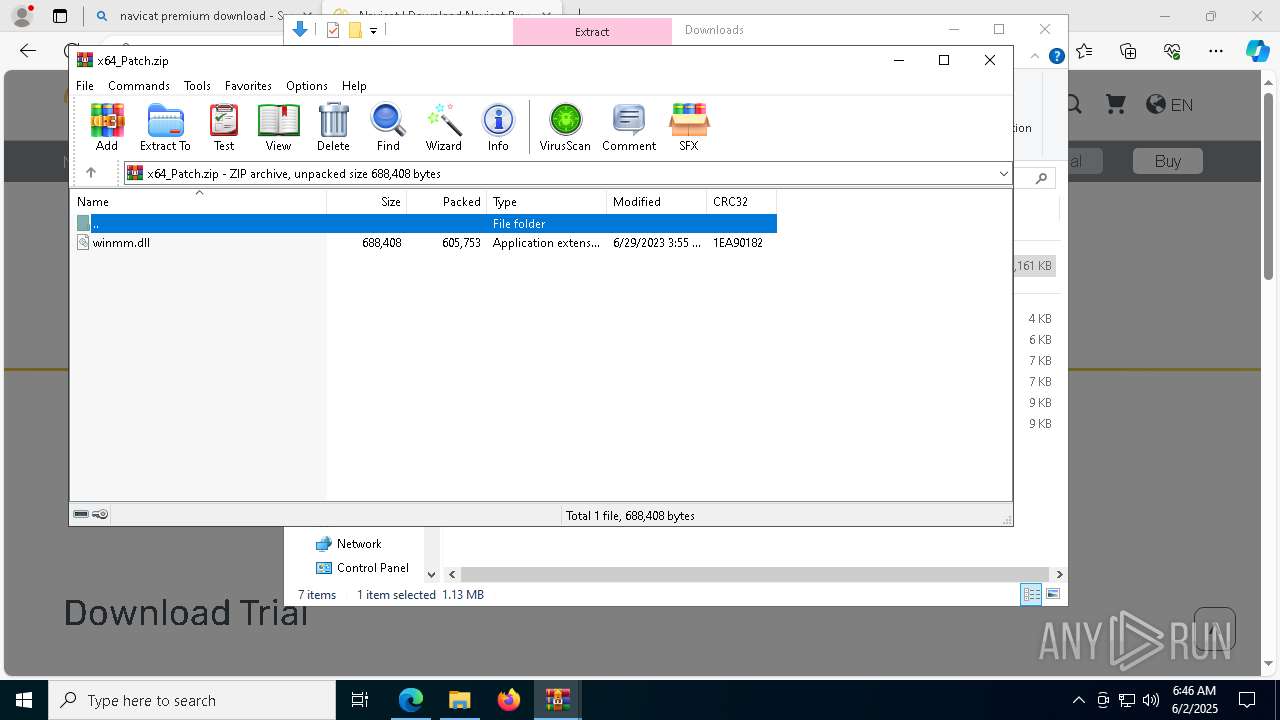Open File Explorer from taskbar
Viewport: 1280px width, 720px height.
coord(459,700)
